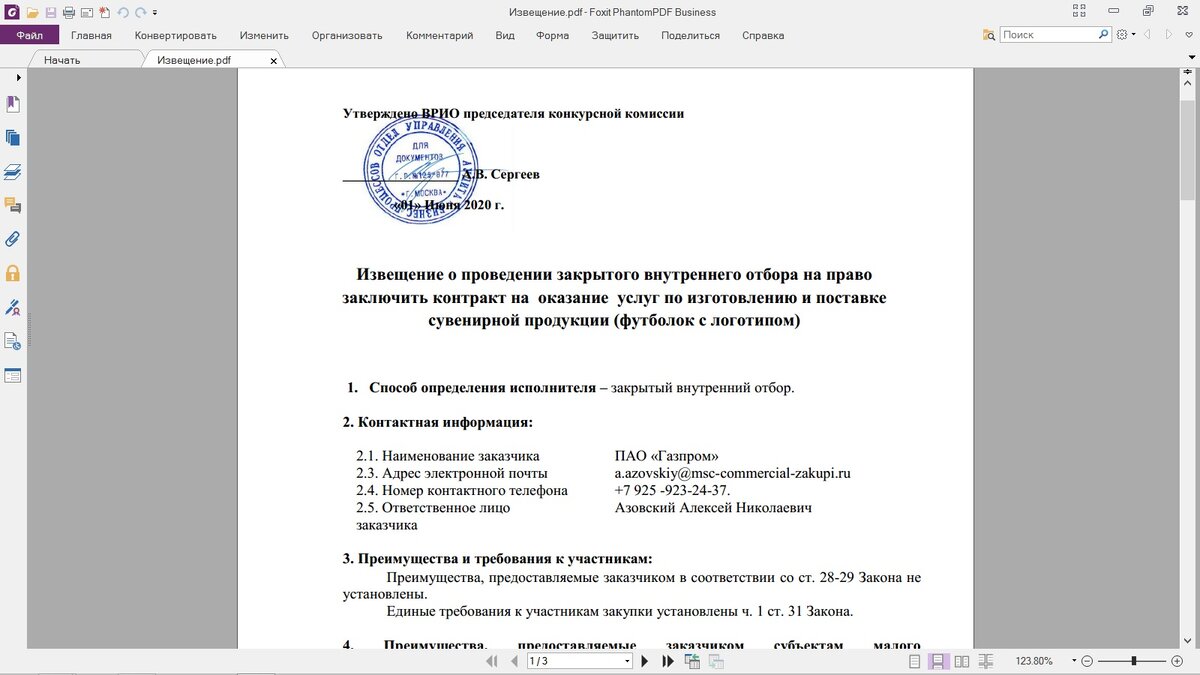Open the settings gear dropdown near search
This screenshot has height=675, width=1200.
click(x=1122, y=33)
